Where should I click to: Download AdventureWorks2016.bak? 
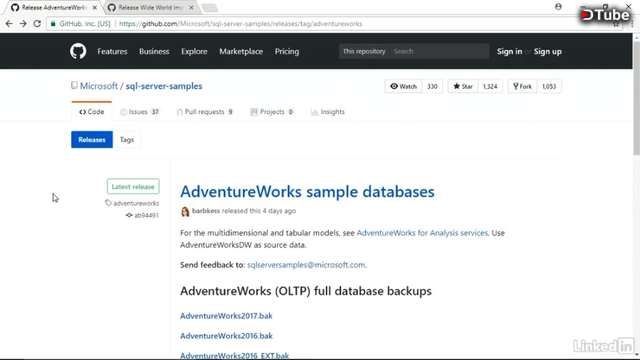(226, 336)
